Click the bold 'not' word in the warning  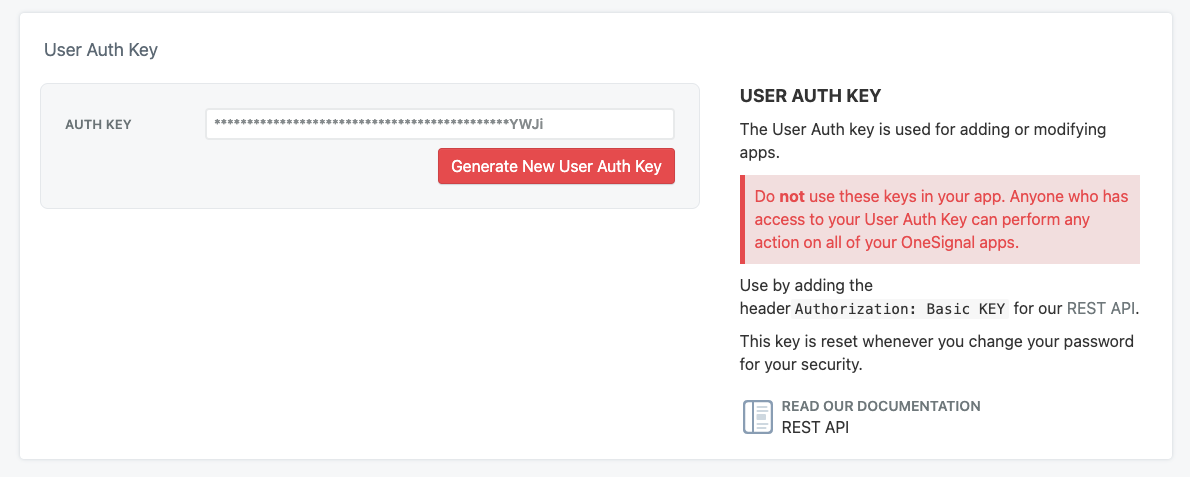click(x=793, y=196)
